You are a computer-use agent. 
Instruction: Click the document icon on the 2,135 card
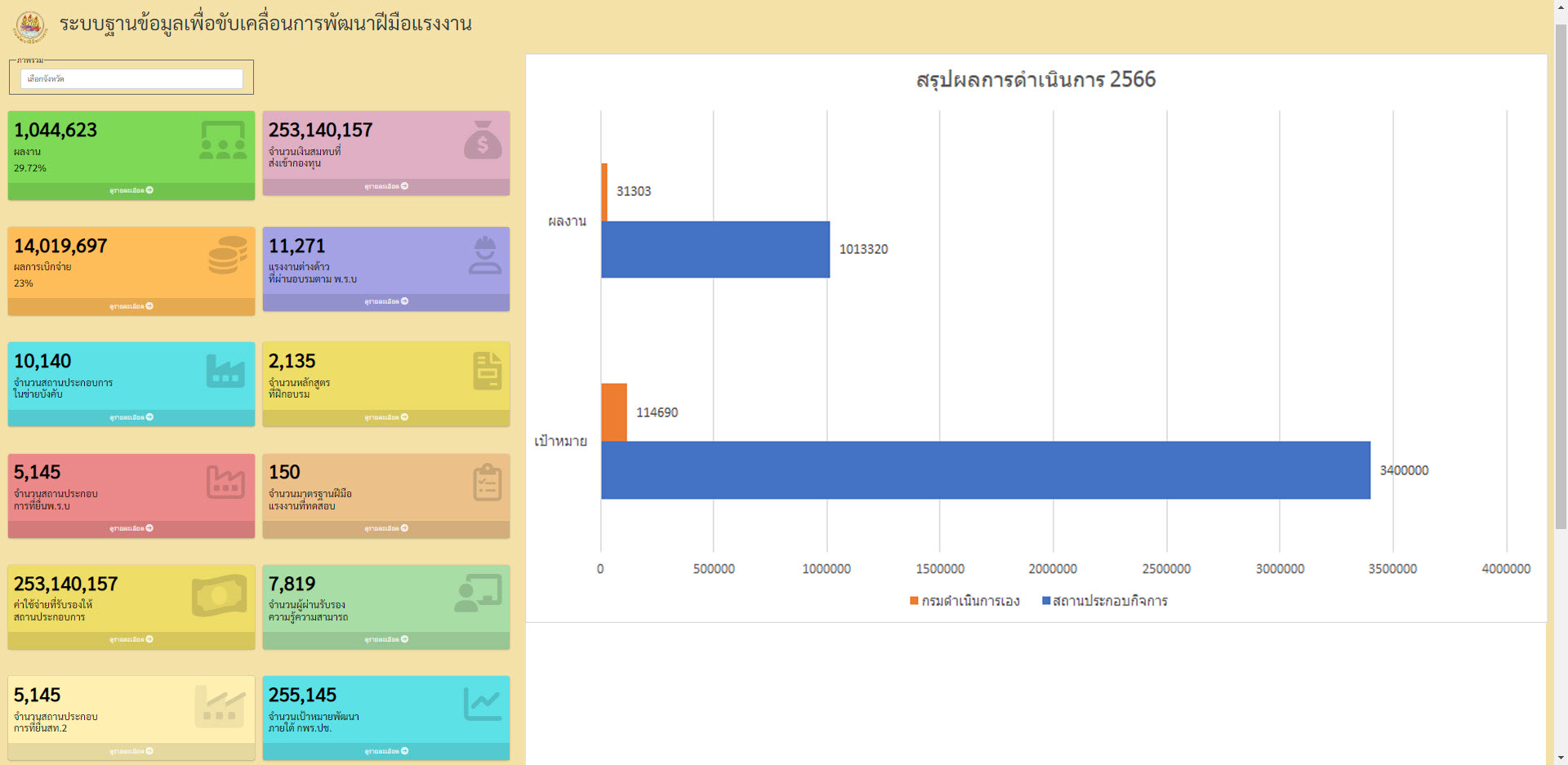[x=487, y=371]
